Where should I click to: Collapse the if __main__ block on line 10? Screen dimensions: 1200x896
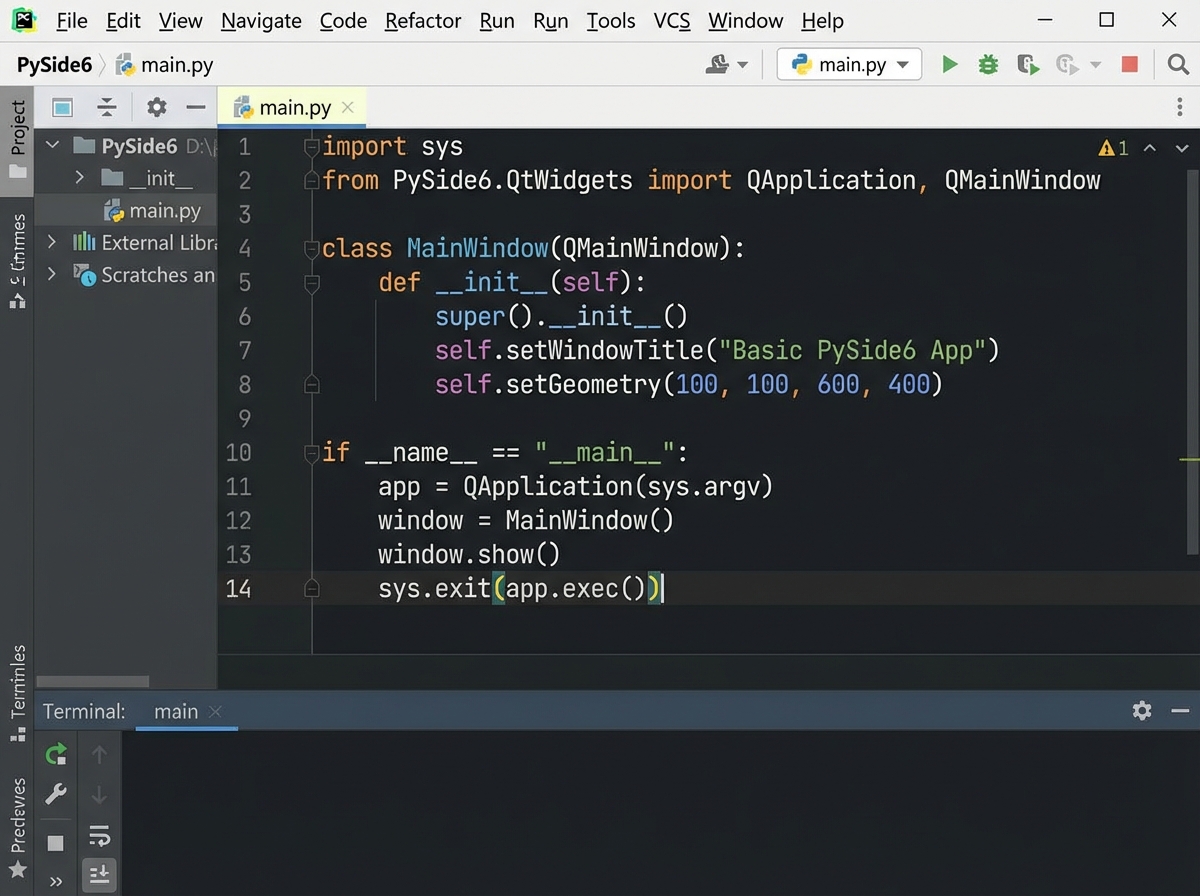point(310,452)
